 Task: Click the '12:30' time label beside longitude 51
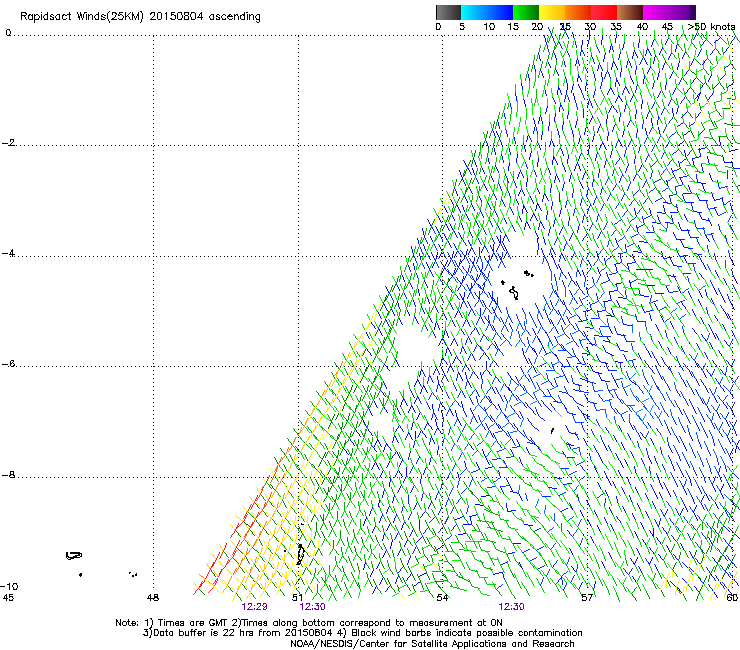312,607
